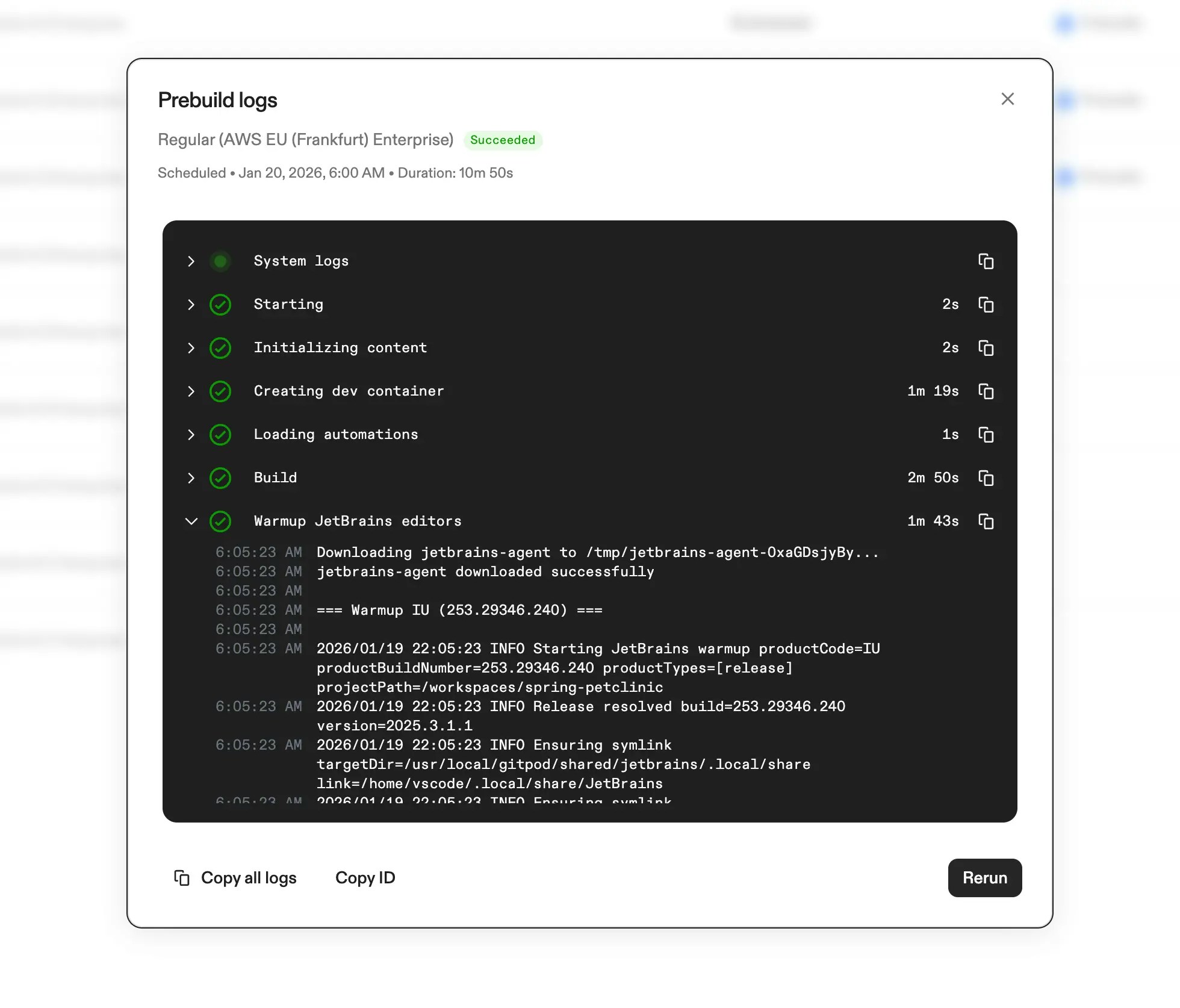Copy the Creating dev container logs

pyautogui.click(x=986, y=391)
